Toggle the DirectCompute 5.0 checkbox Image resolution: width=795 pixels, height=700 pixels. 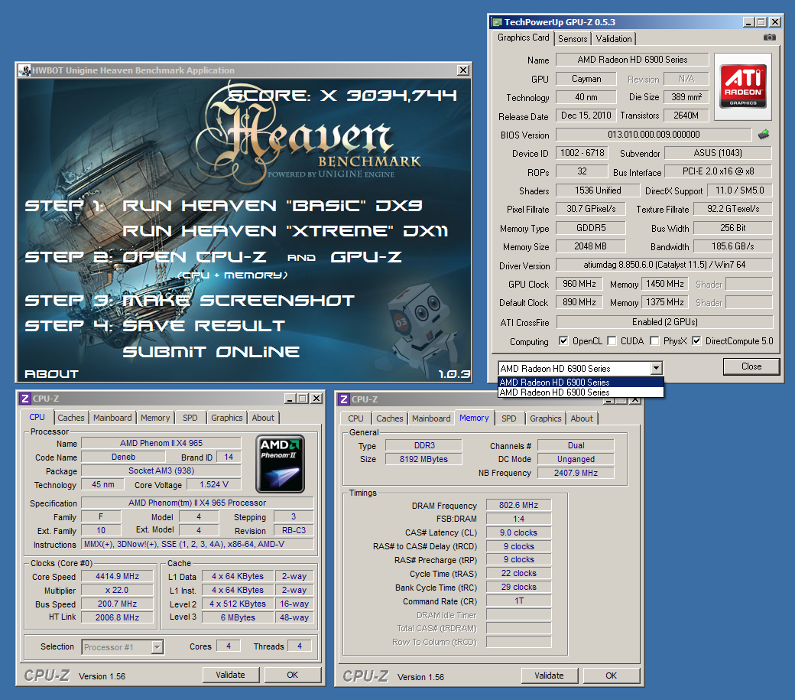click(697, 341)
